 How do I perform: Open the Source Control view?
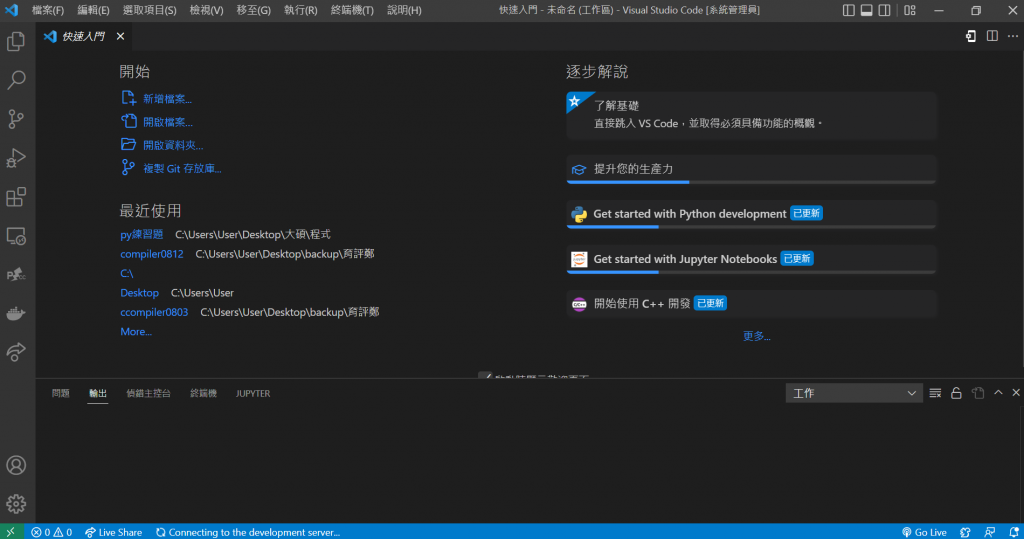pyautogui.click(x=16, y=119)
